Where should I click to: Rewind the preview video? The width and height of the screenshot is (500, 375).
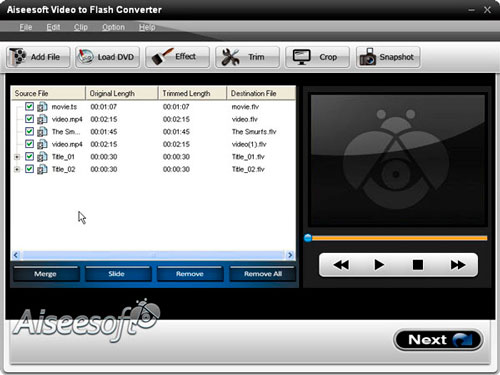coord(341,265)
